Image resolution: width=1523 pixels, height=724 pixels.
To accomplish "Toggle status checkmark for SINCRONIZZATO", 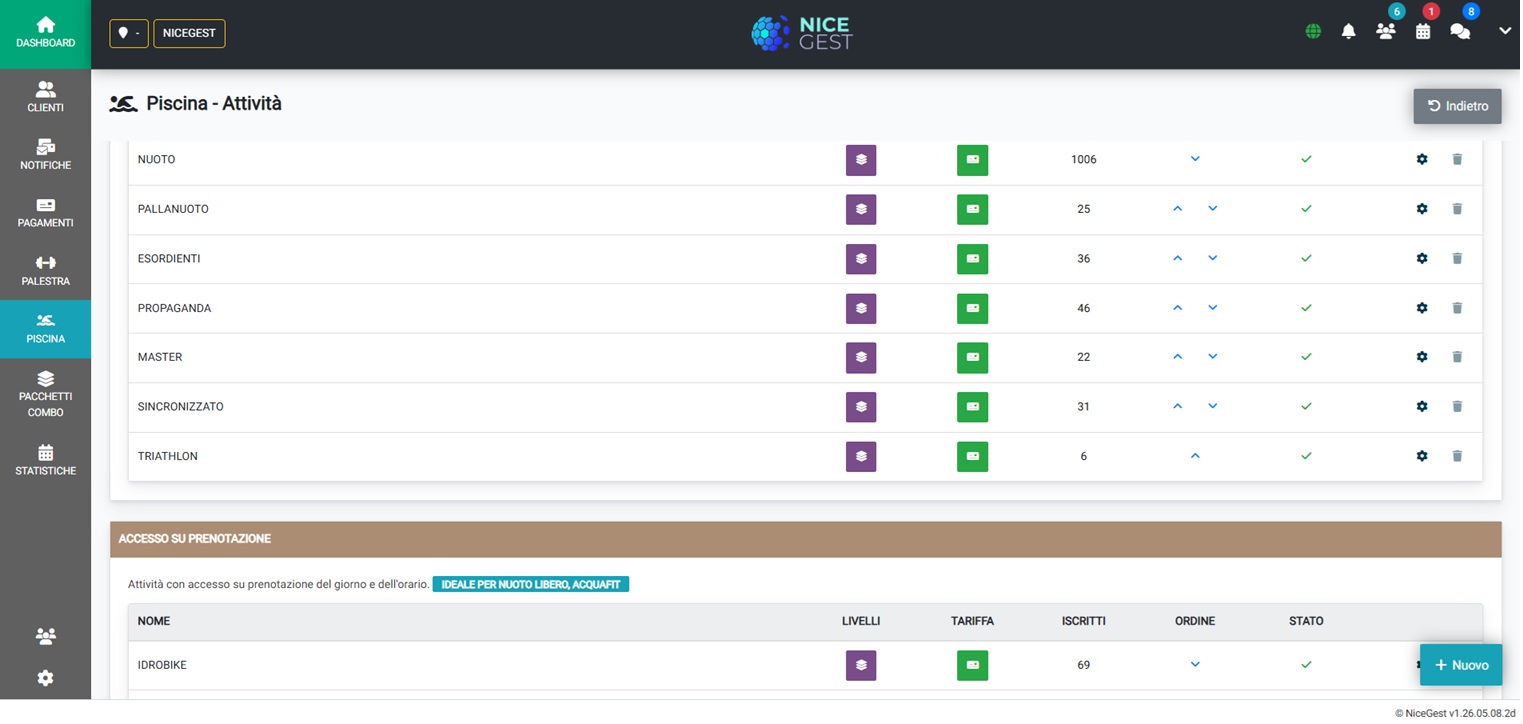I will (x=1305, y=407).
